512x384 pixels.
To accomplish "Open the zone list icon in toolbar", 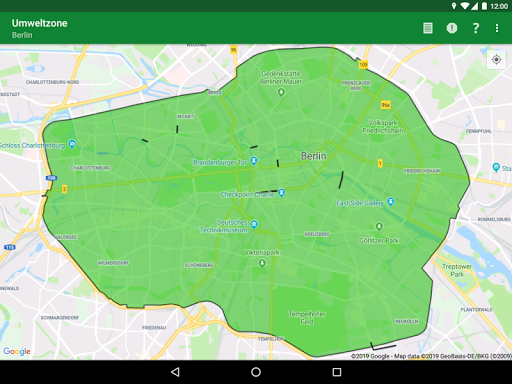I will 428,28.
